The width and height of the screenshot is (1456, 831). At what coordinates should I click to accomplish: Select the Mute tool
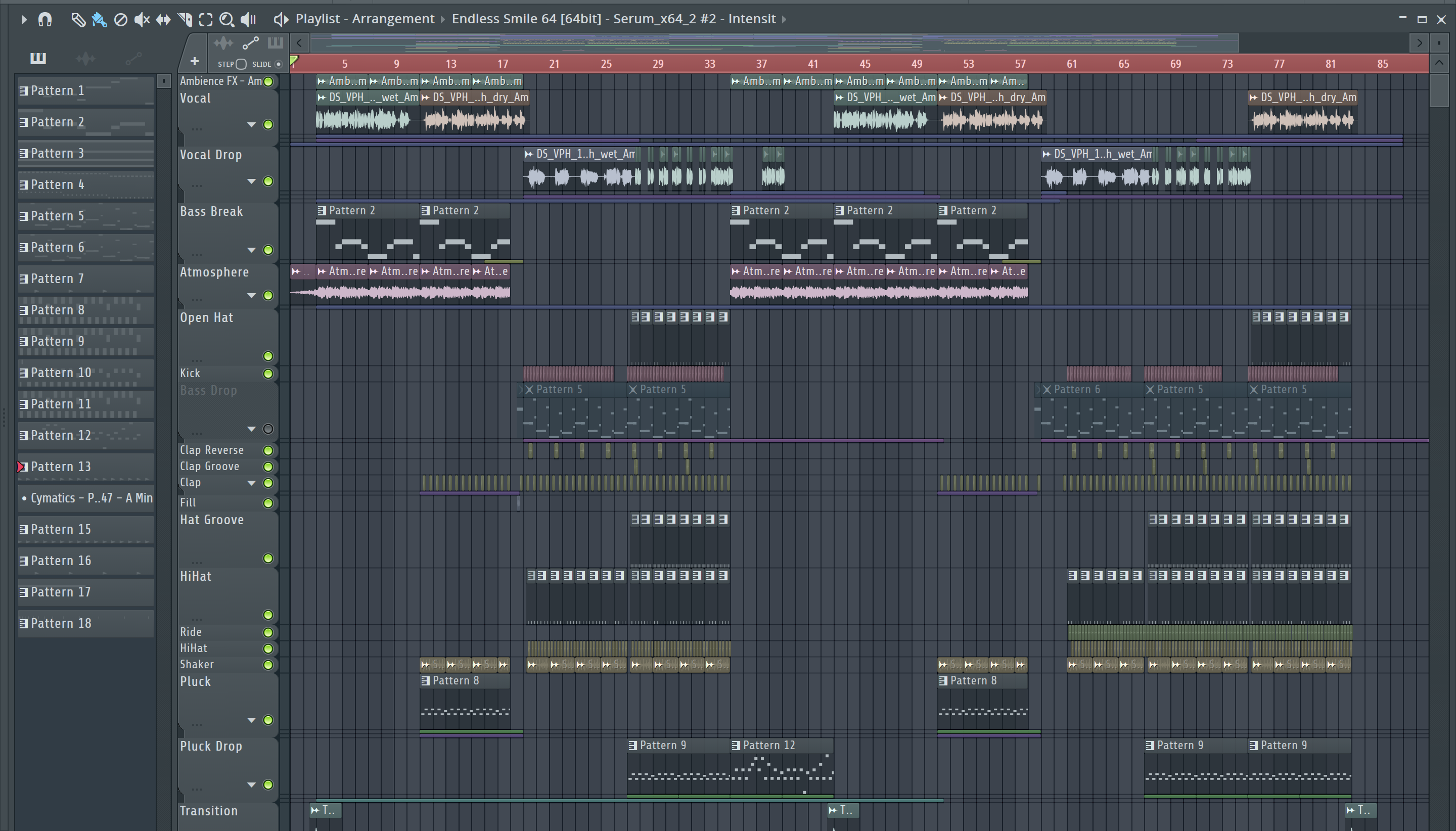coord(142,19)
